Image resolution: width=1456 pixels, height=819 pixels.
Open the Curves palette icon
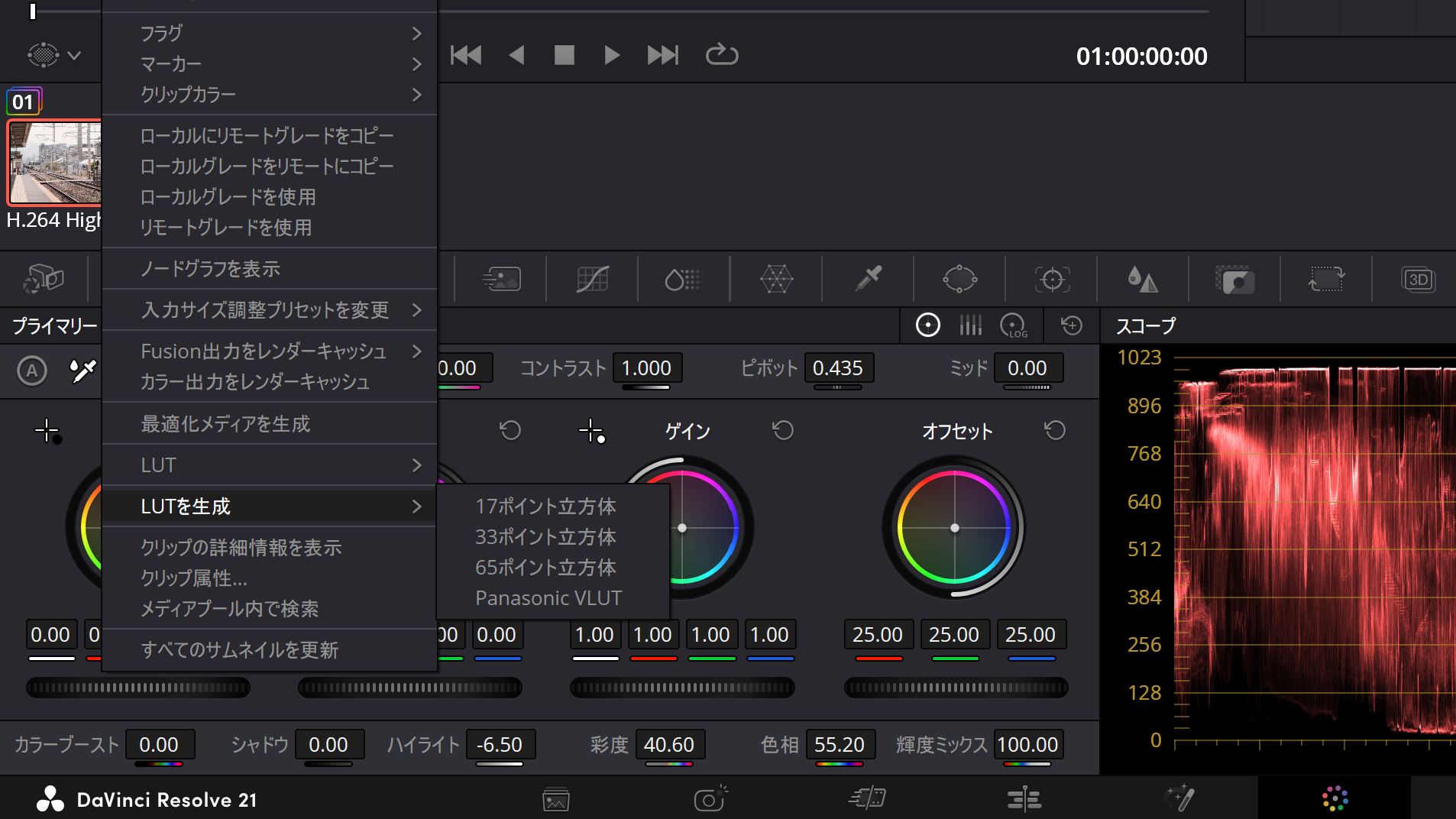point(593,280)
